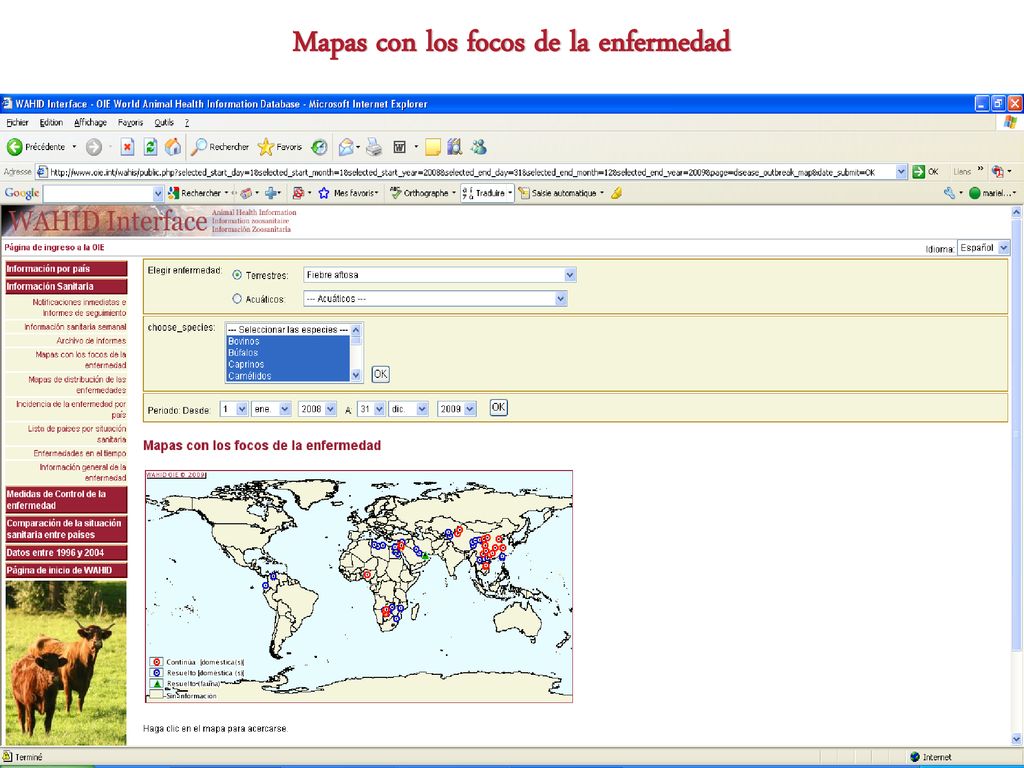Click the green mariel account icon
The width and height of the screenshot is (1024, 768).
(975, 193)
